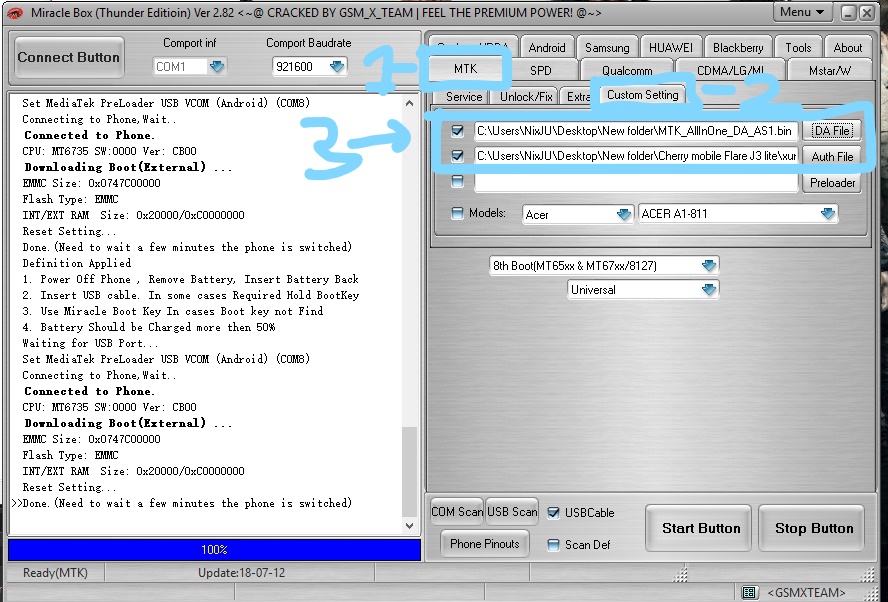Image resolution: width=888 pixels, height=602 pixels.
Task: Click log line 'Waiting for USB Port...'
Action: pyautogui.click(x=90, y=343)
